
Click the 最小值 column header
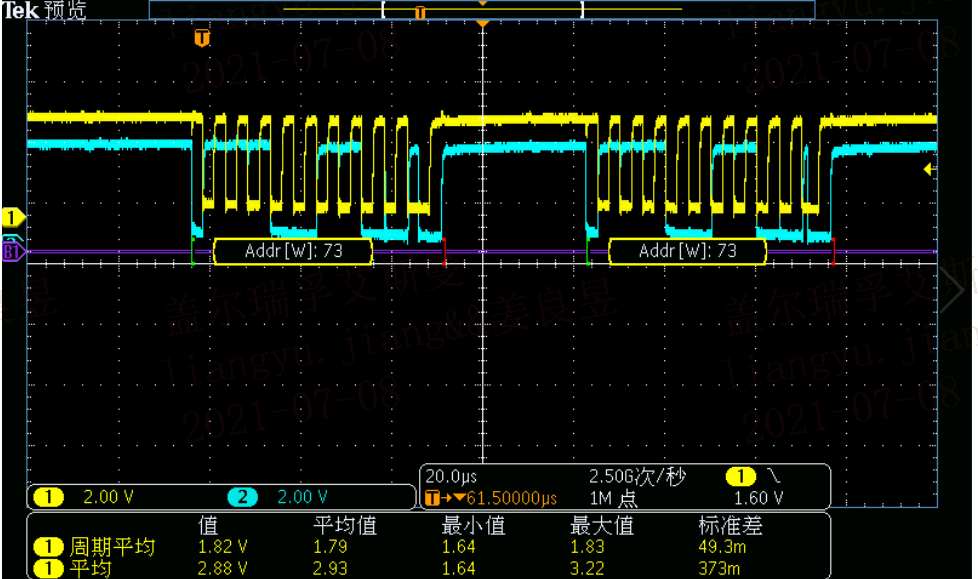pyautogui.click(x=473, y=525)
